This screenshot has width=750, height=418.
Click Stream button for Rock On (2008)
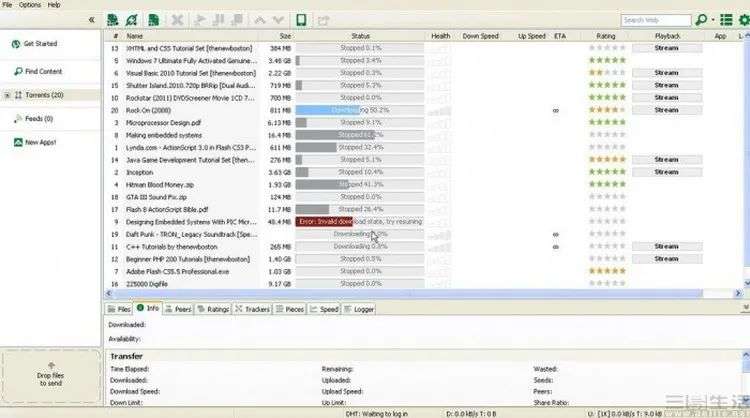[x=667, y=110]
